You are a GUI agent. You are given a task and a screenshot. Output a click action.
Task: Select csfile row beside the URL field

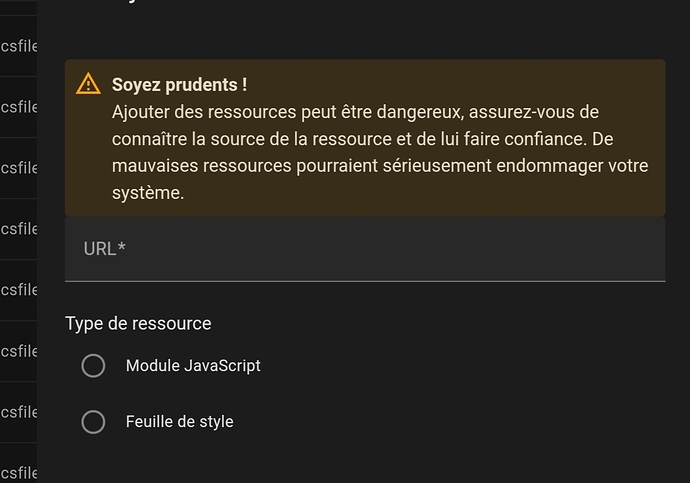point(18,229)
